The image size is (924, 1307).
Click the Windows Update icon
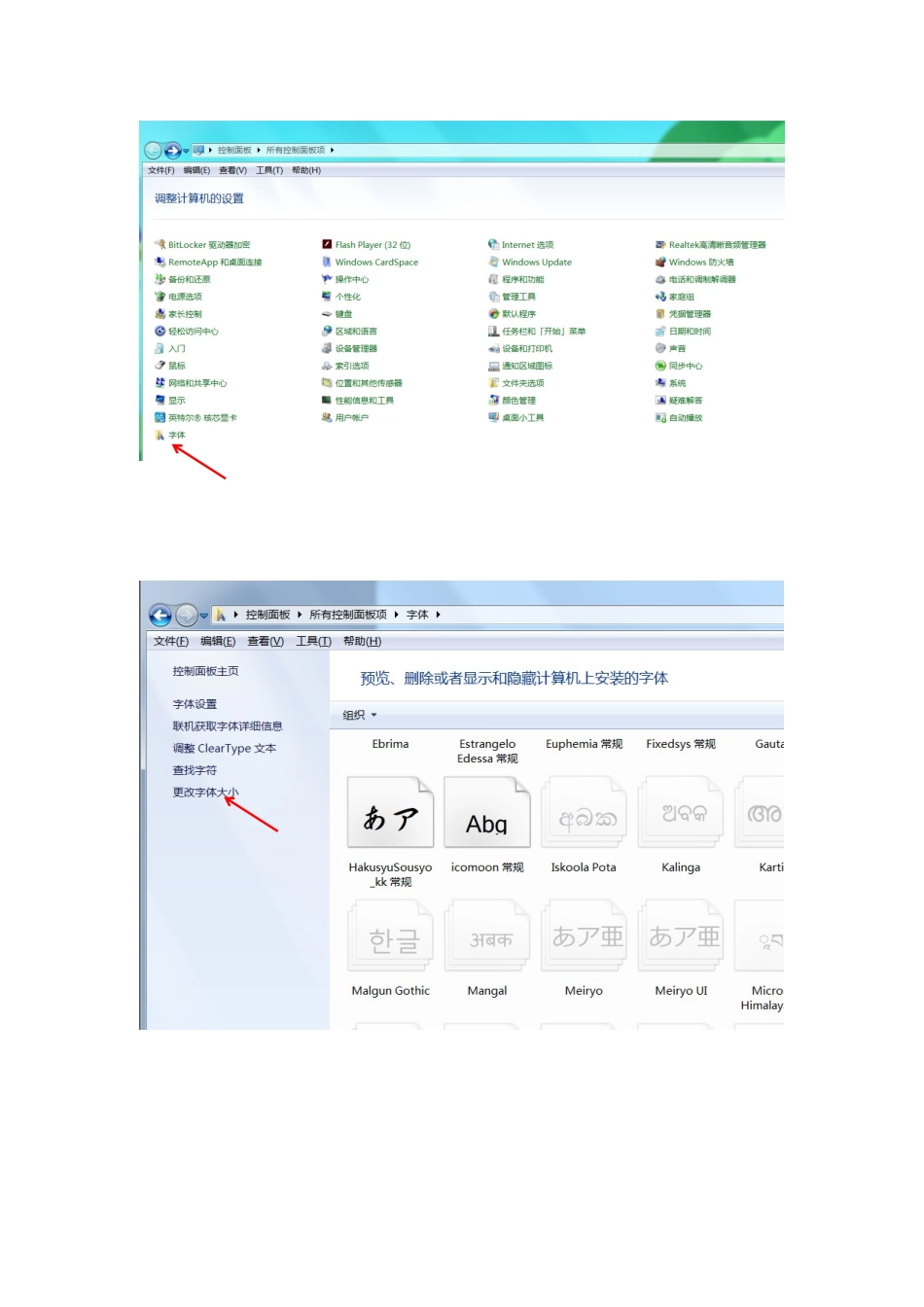[x=493, y=263]
